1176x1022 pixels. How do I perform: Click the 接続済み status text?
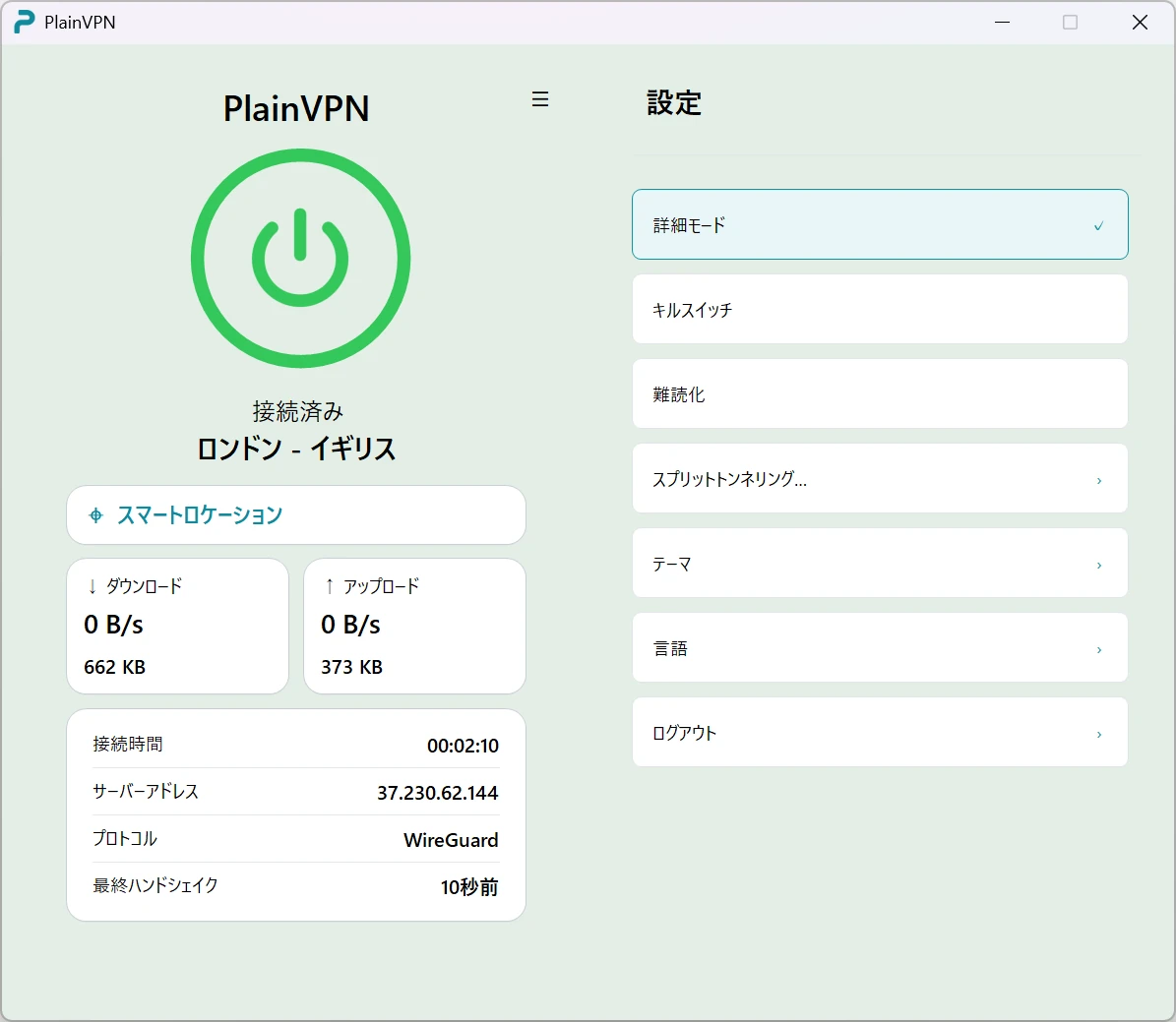click(298, 411)
